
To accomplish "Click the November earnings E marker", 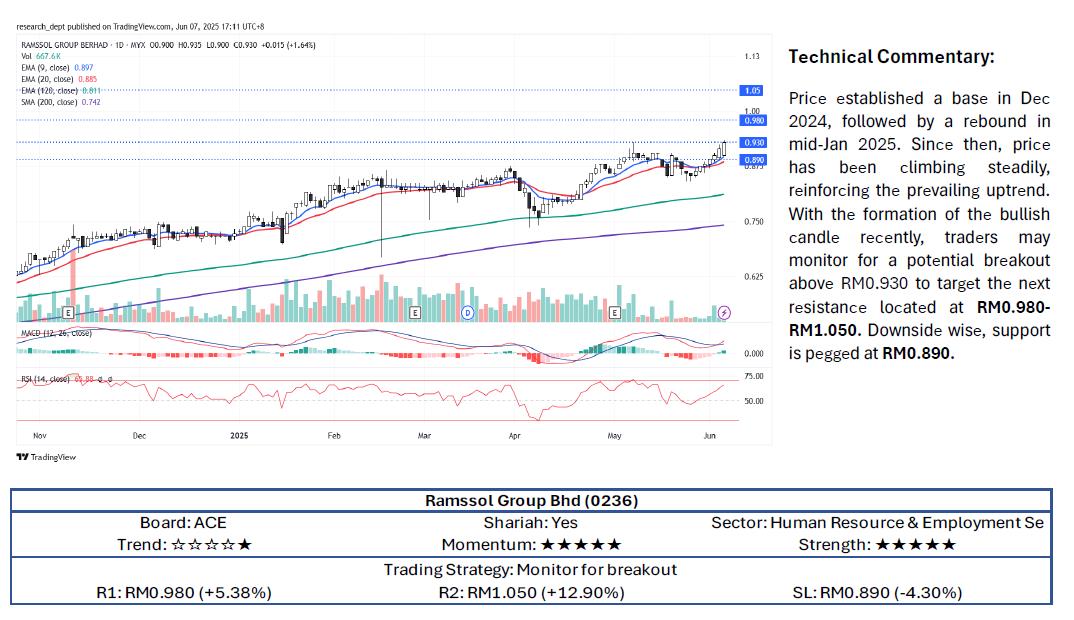I will coord(68,312).
